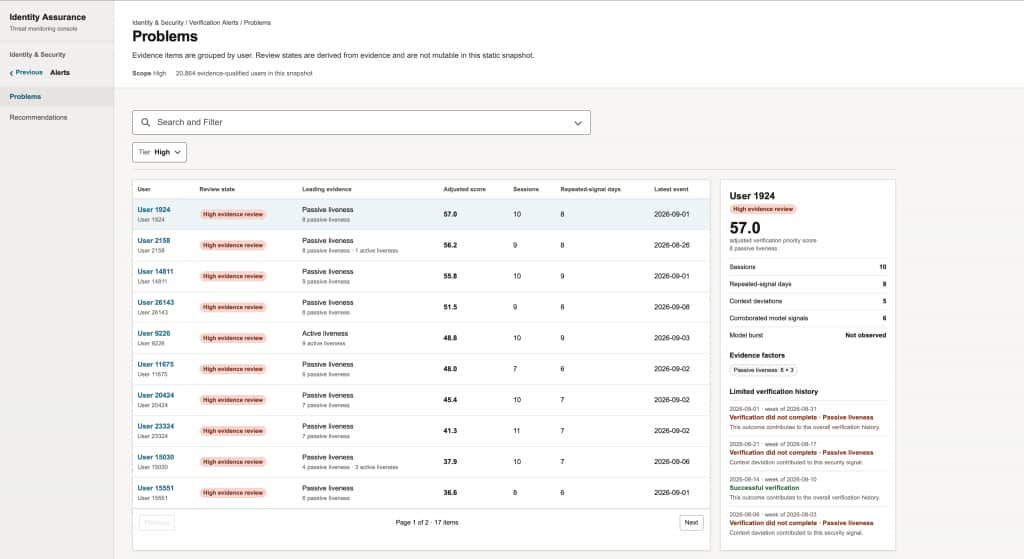1024x559 pixels.
Task: Open User 9226 link
Action: click(x=153, y=333)
